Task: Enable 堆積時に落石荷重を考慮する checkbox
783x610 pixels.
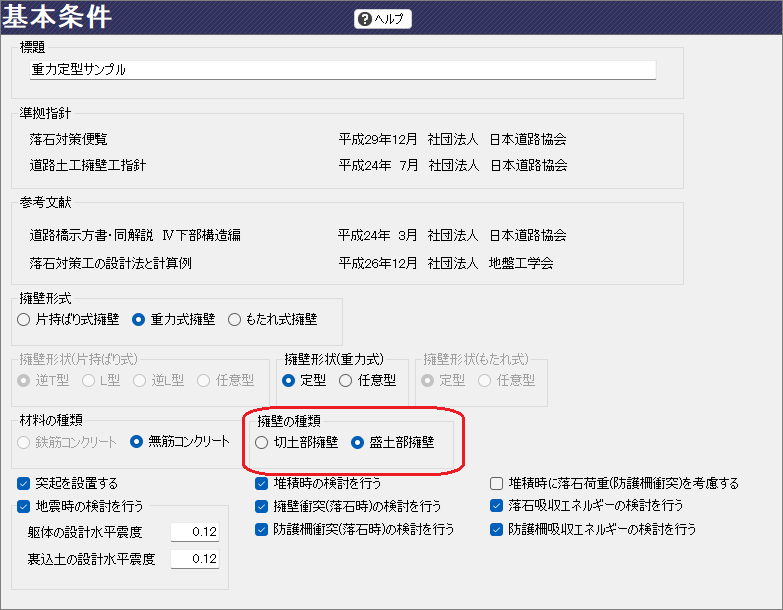Action: [x=497, y=483]
